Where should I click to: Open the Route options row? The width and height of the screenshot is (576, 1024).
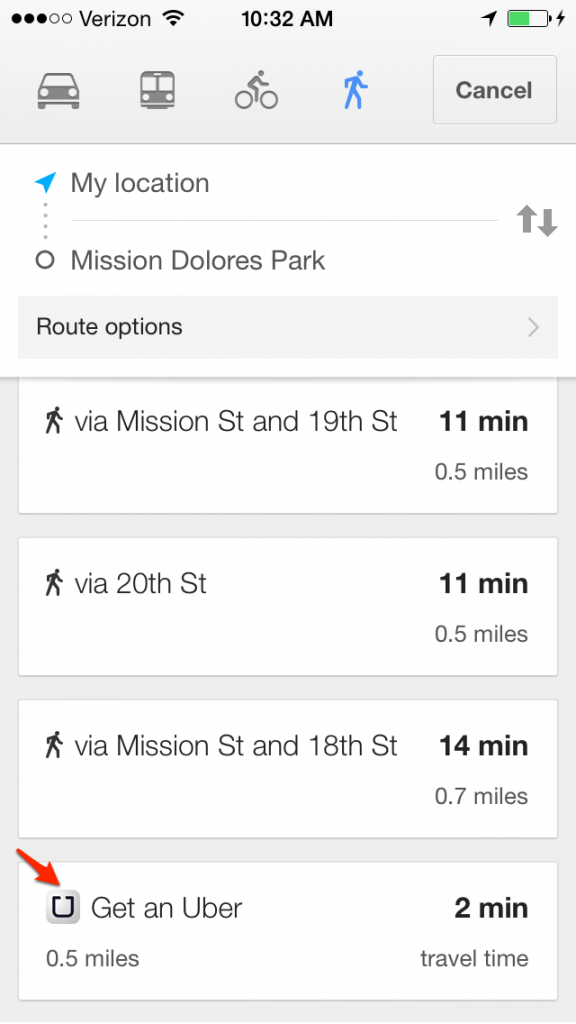pos(288,327)
